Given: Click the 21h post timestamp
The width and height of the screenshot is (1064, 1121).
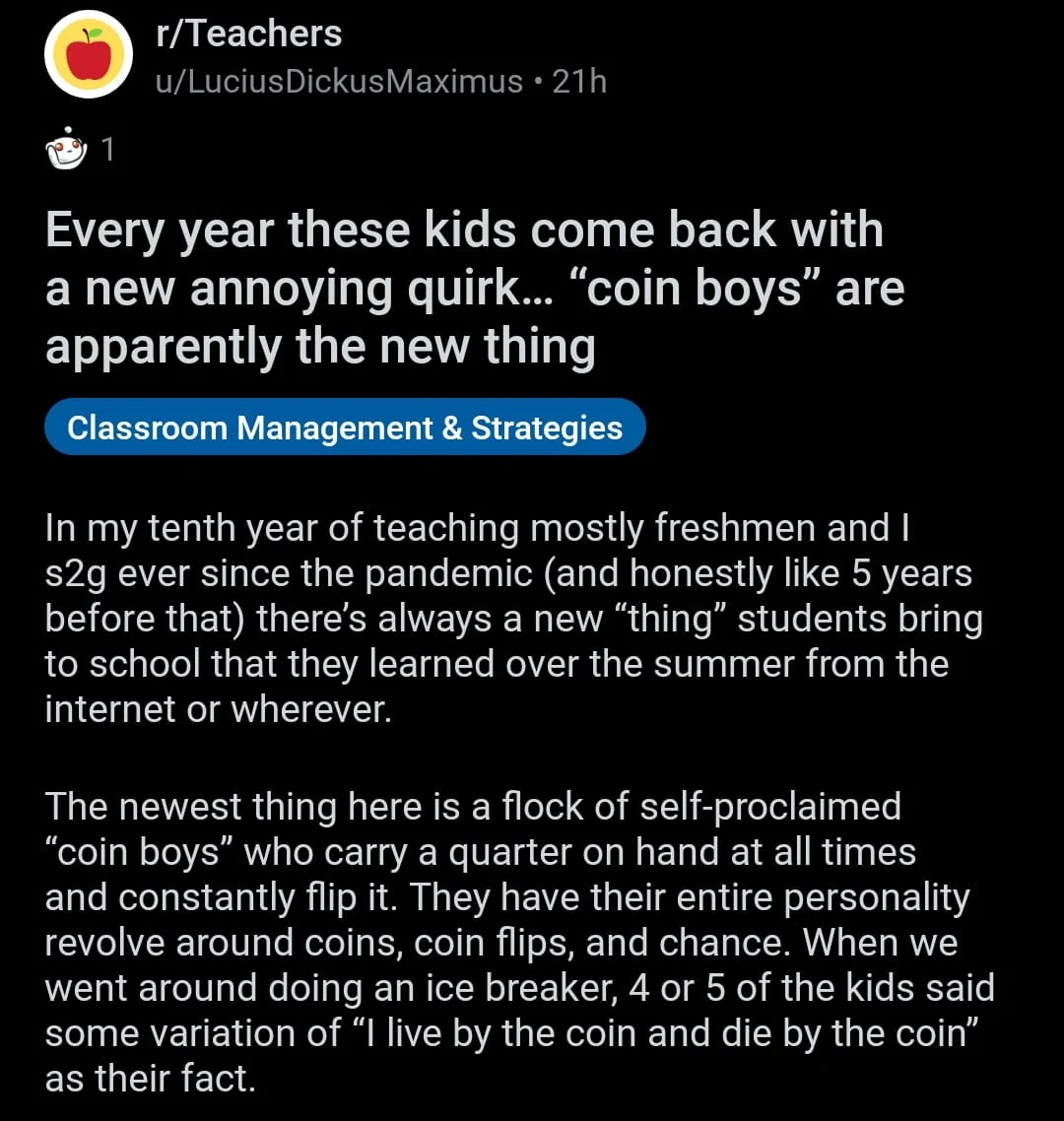Looking at the screenshot, I should tap(579, 81).
